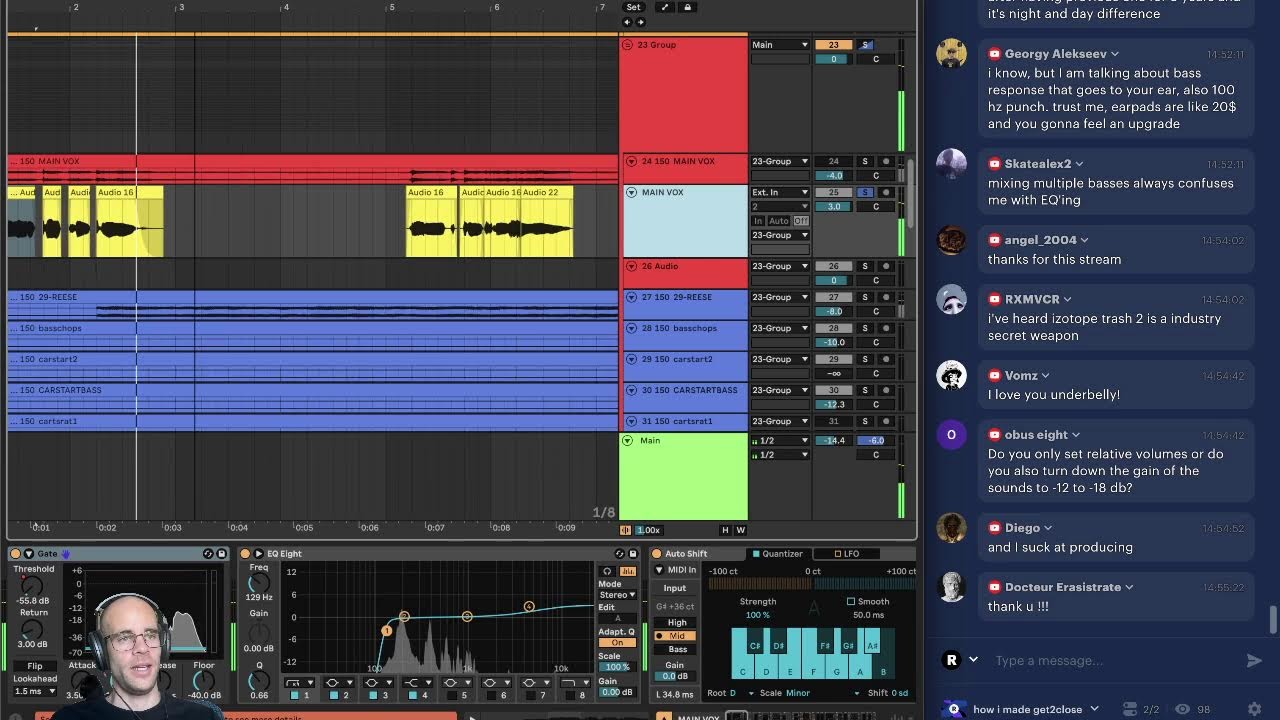Screen dimensions: 1280x720
Task: Disable EQ band 2 checkbox
Action: click(334, 695)
